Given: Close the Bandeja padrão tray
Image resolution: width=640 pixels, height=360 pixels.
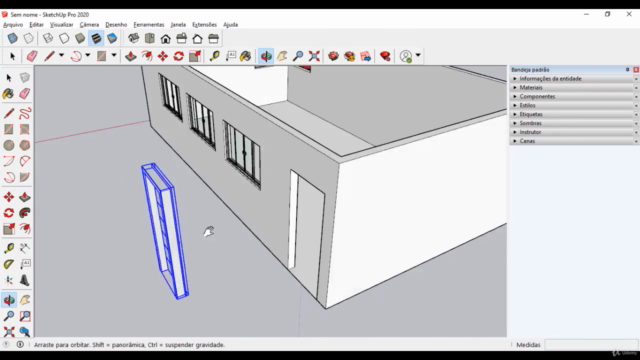Looking at the screenshot, I should point(636,70).
